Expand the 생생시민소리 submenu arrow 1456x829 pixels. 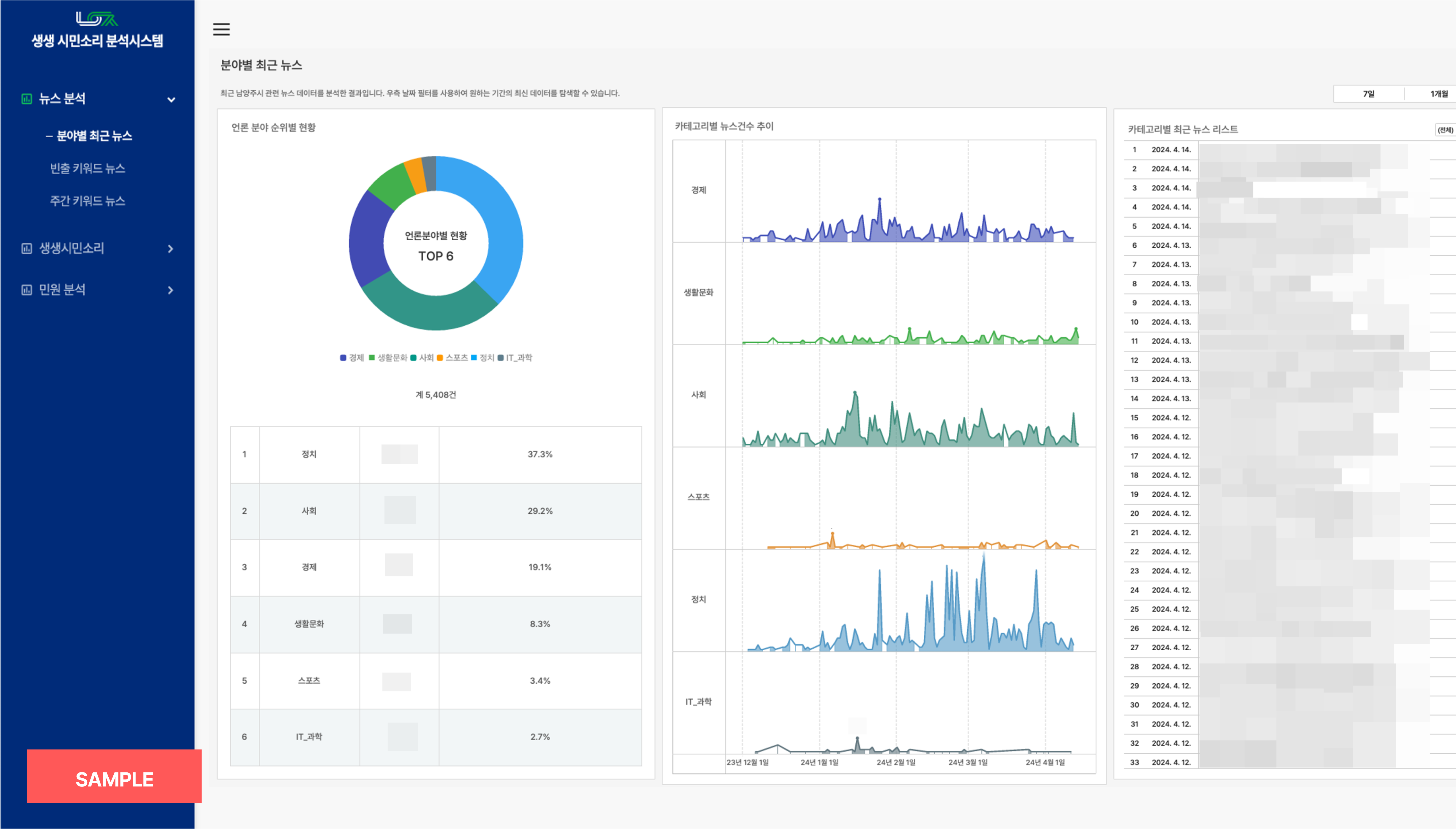point(170,249)
